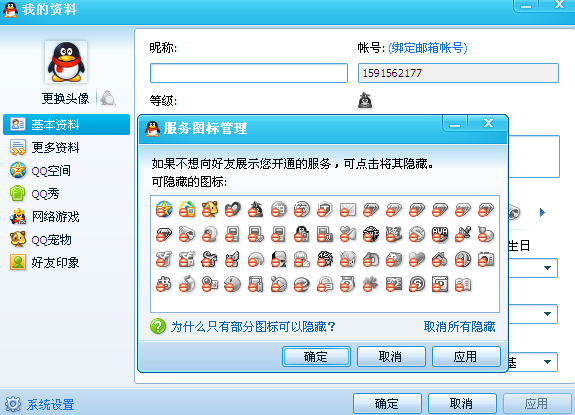575x415 pixels.
Task: Close the 服务图标管理 dialog
Action: (x=488, y=124)
